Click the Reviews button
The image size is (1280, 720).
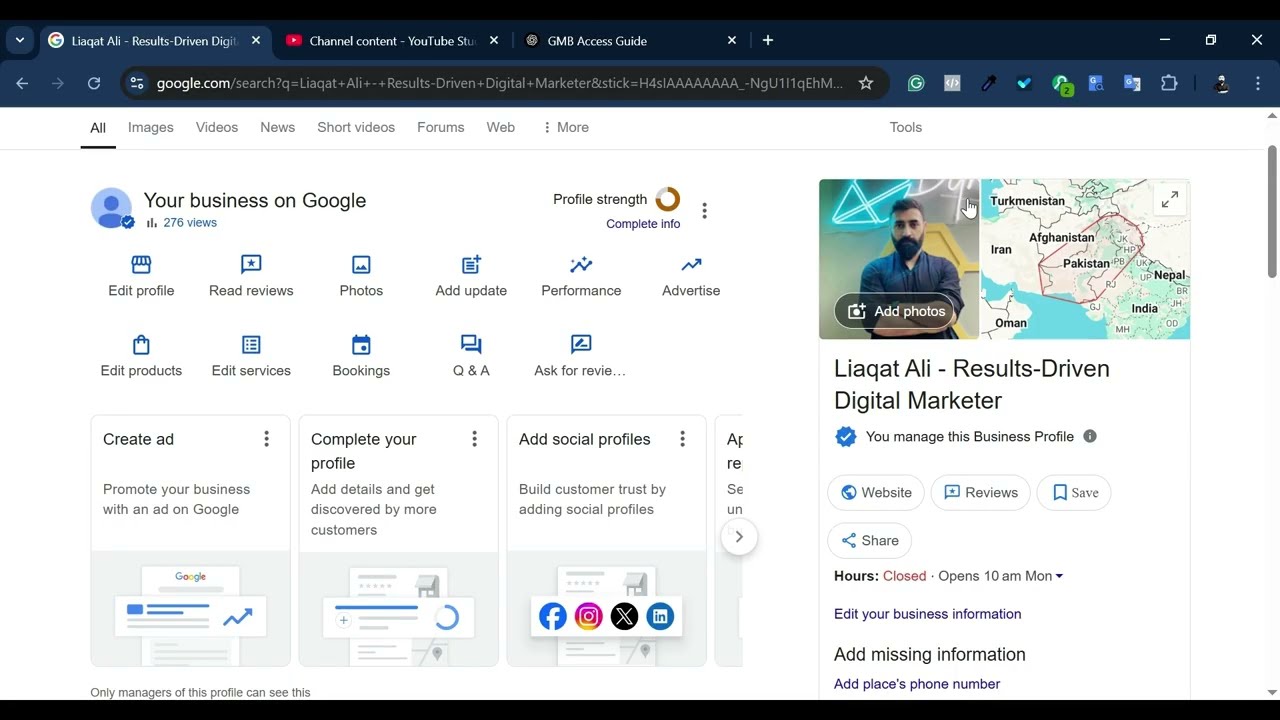[x=980, y=492]
